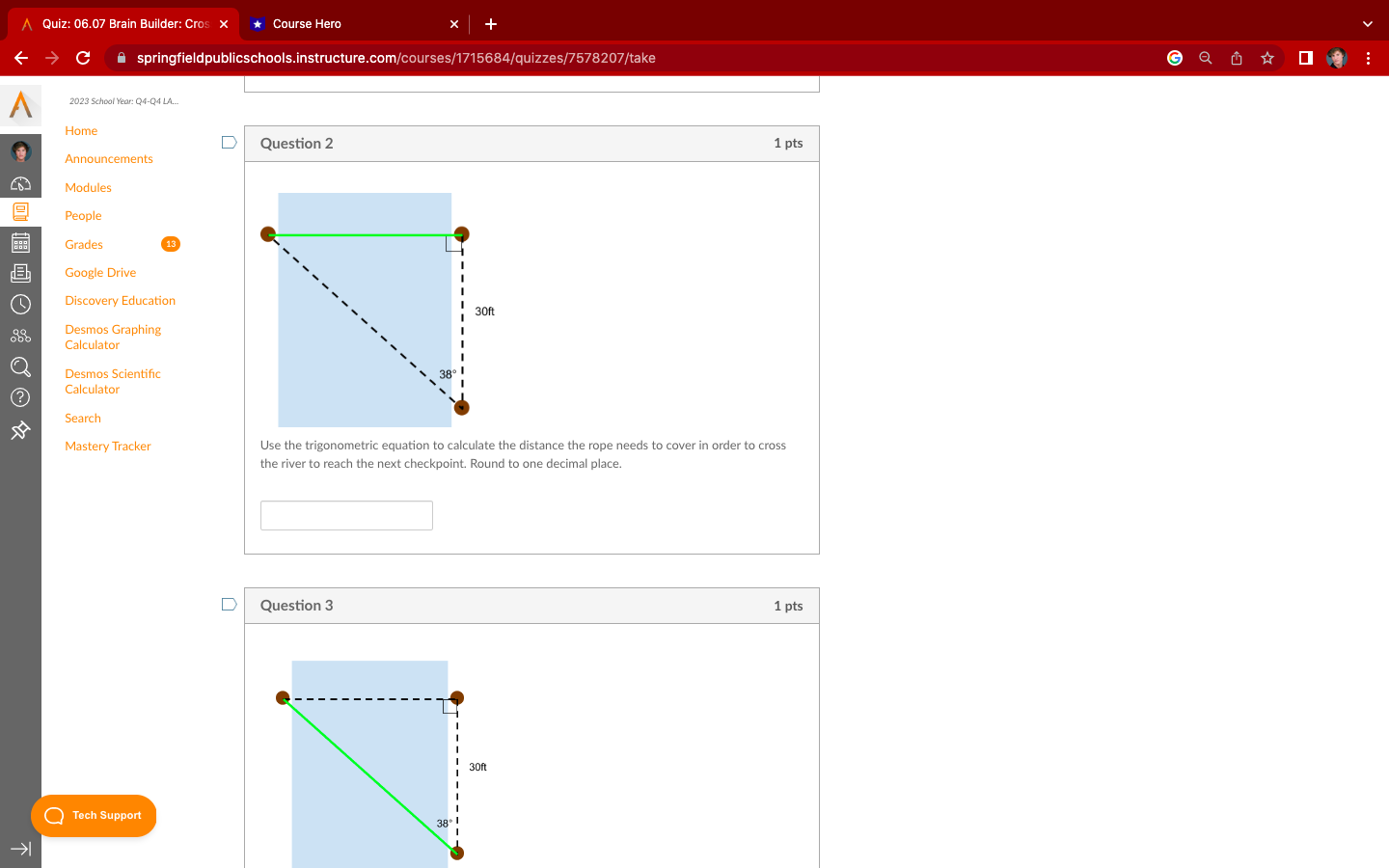Go back to the previous page

coord(21,58)
